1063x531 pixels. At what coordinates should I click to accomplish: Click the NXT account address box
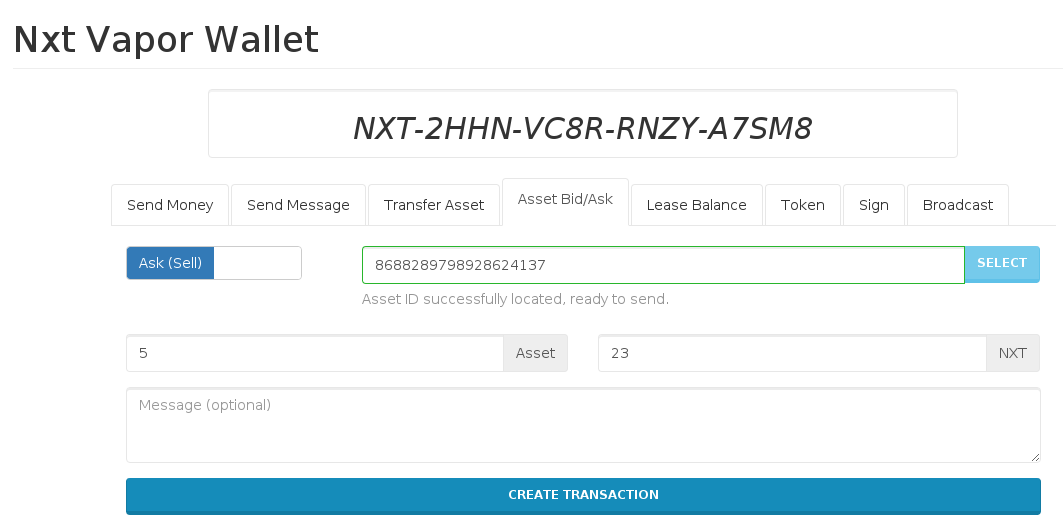click(583, 124)
